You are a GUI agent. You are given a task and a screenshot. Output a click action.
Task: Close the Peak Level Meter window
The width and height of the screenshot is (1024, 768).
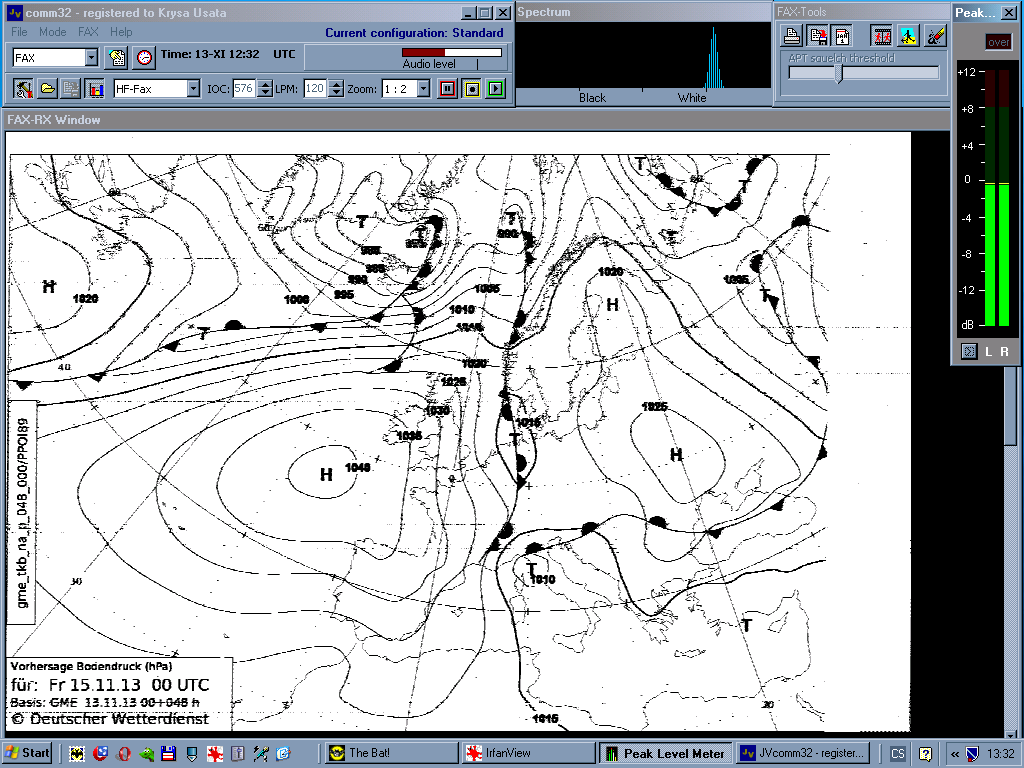1009,12
